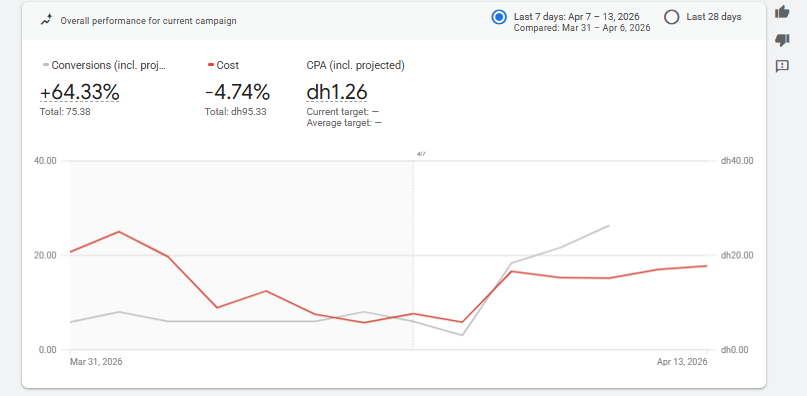Click the 40.00 left axis label
Screen dimensions: 807x396
[45, 161]
